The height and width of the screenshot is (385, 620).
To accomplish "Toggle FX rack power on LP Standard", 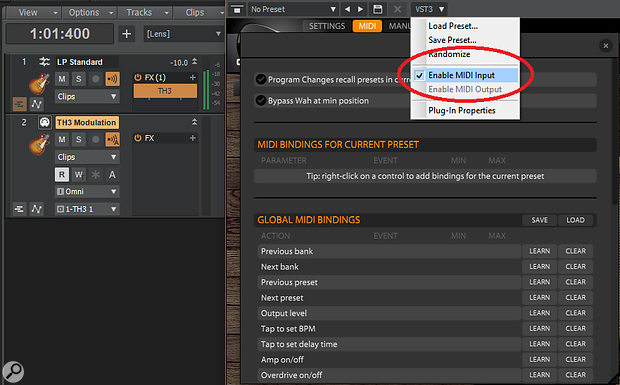I will pos(138,77).
